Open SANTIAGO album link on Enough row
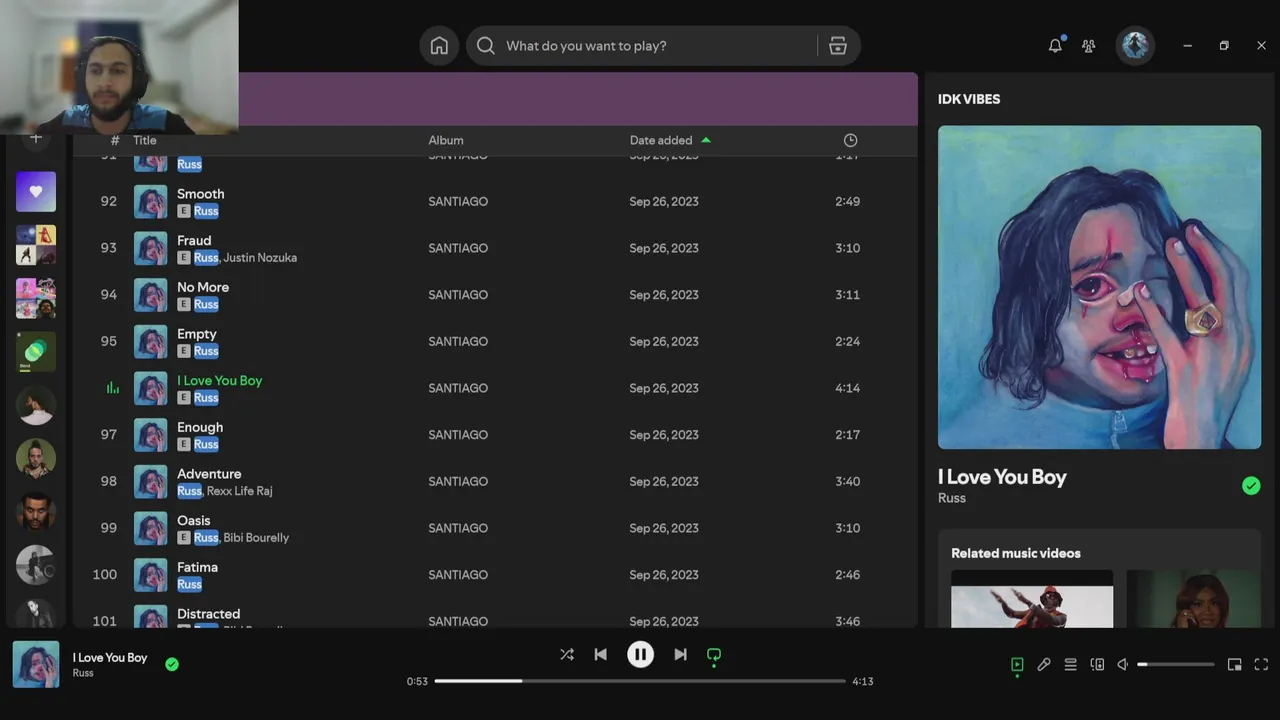 click(458, 435)
